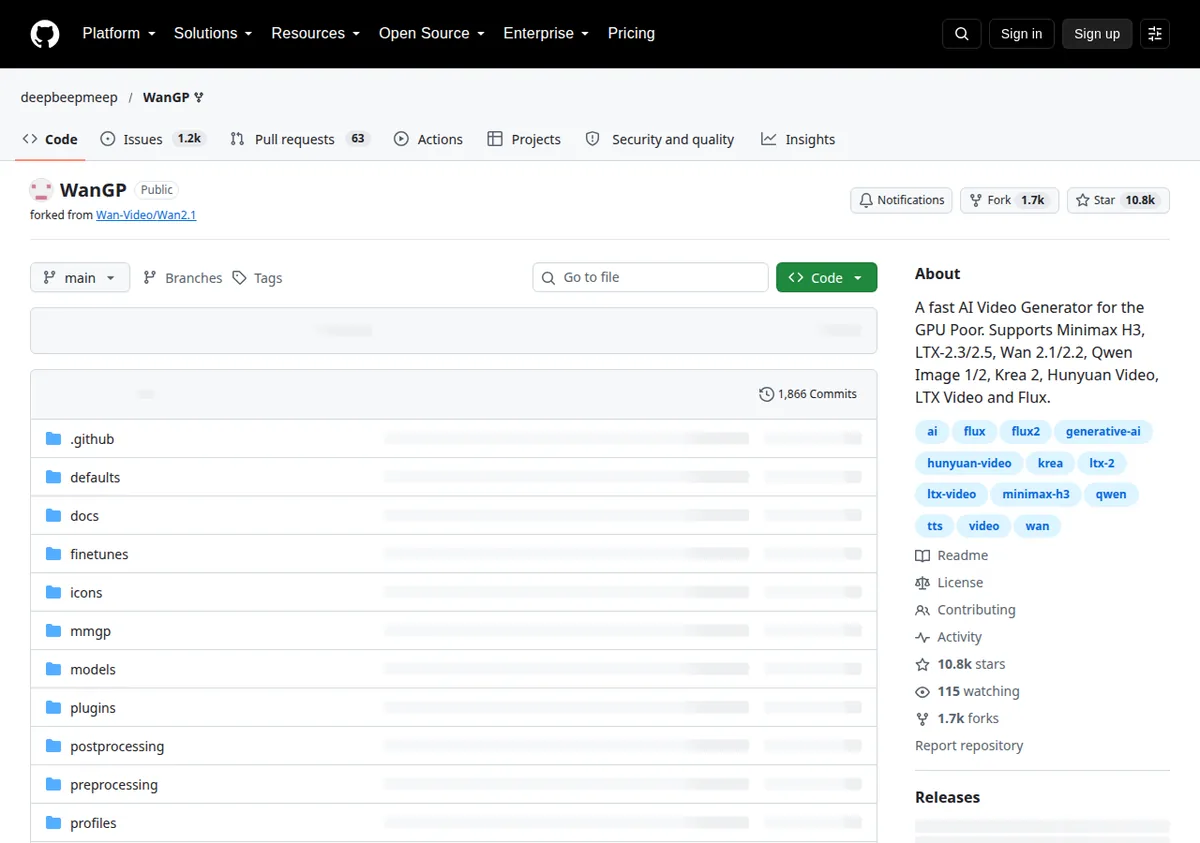Click the star icon beside 10.8k stars

[x=922, y=664]
